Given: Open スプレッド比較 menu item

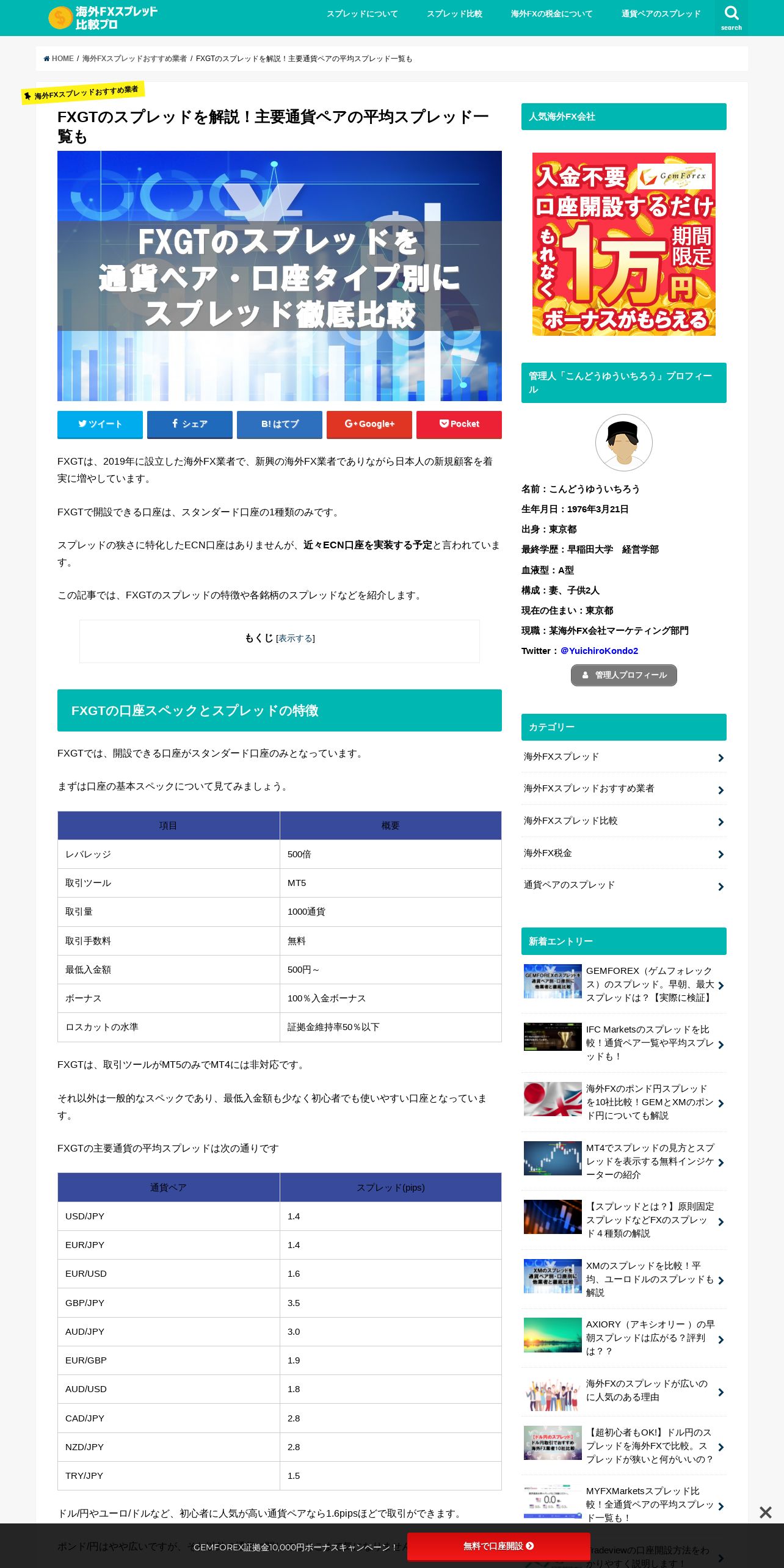Looking at the screenshot, I should click(x=454, y=14).
